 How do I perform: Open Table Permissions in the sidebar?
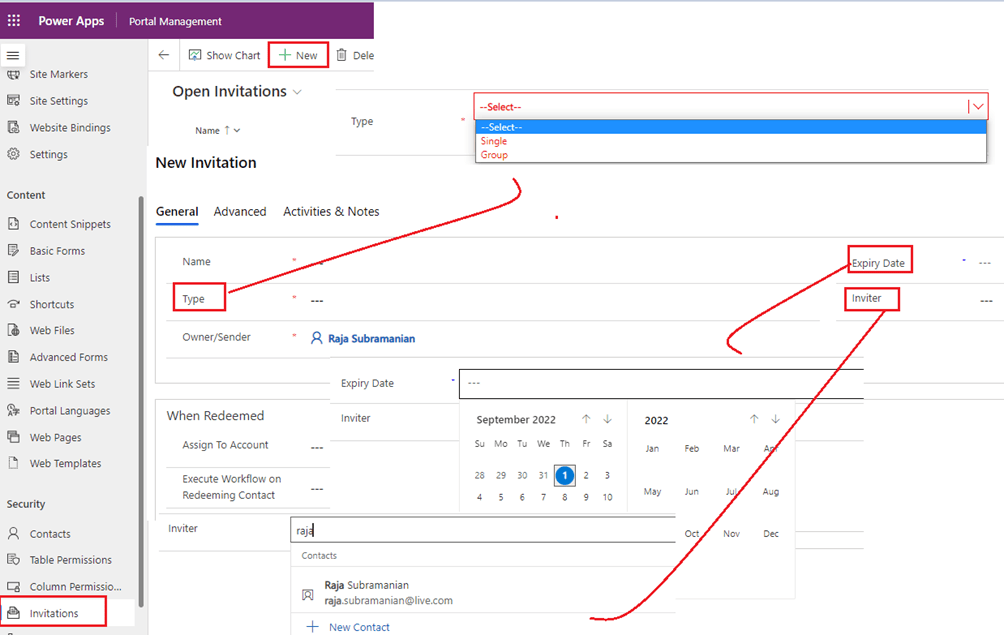click(x=70, y=560)
